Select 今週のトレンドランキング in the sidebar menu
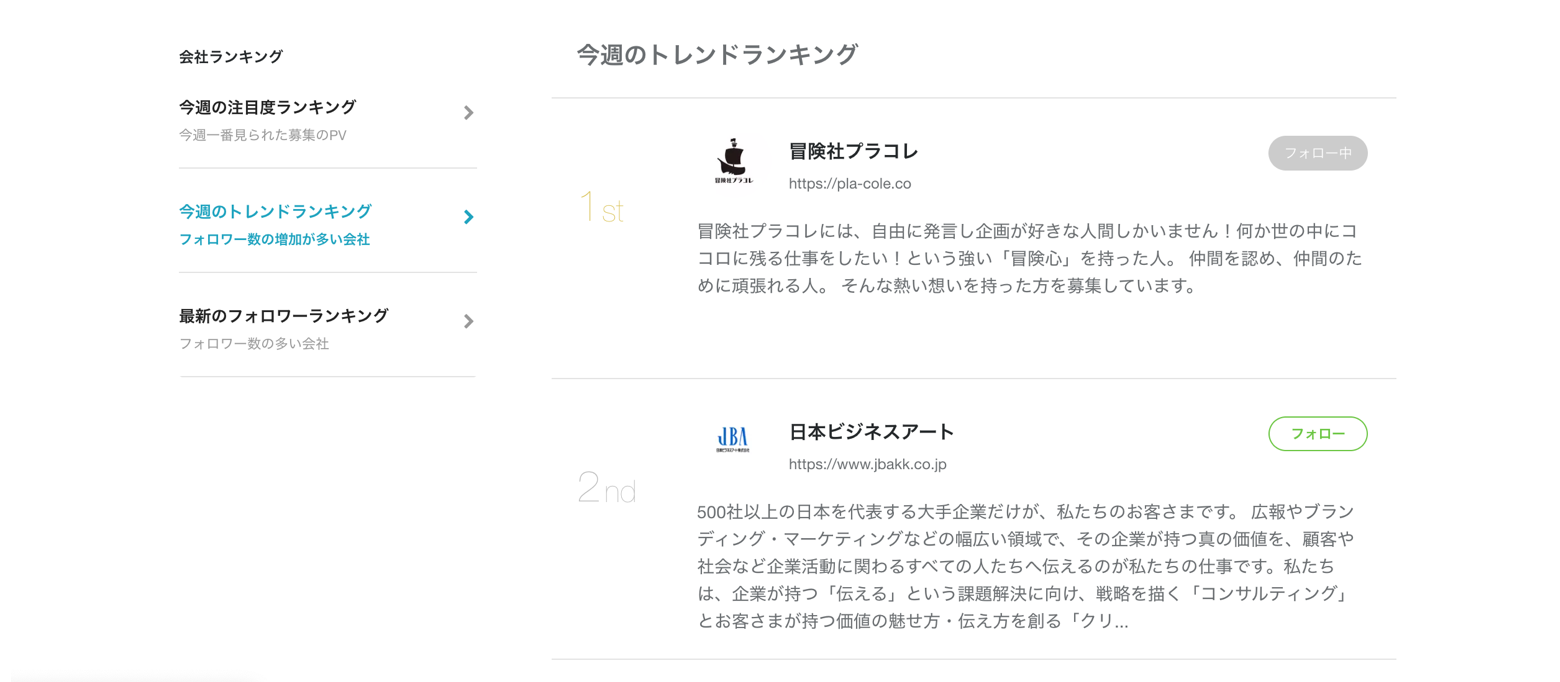Screen dimensions: 1560x682 tap(275, 211)
